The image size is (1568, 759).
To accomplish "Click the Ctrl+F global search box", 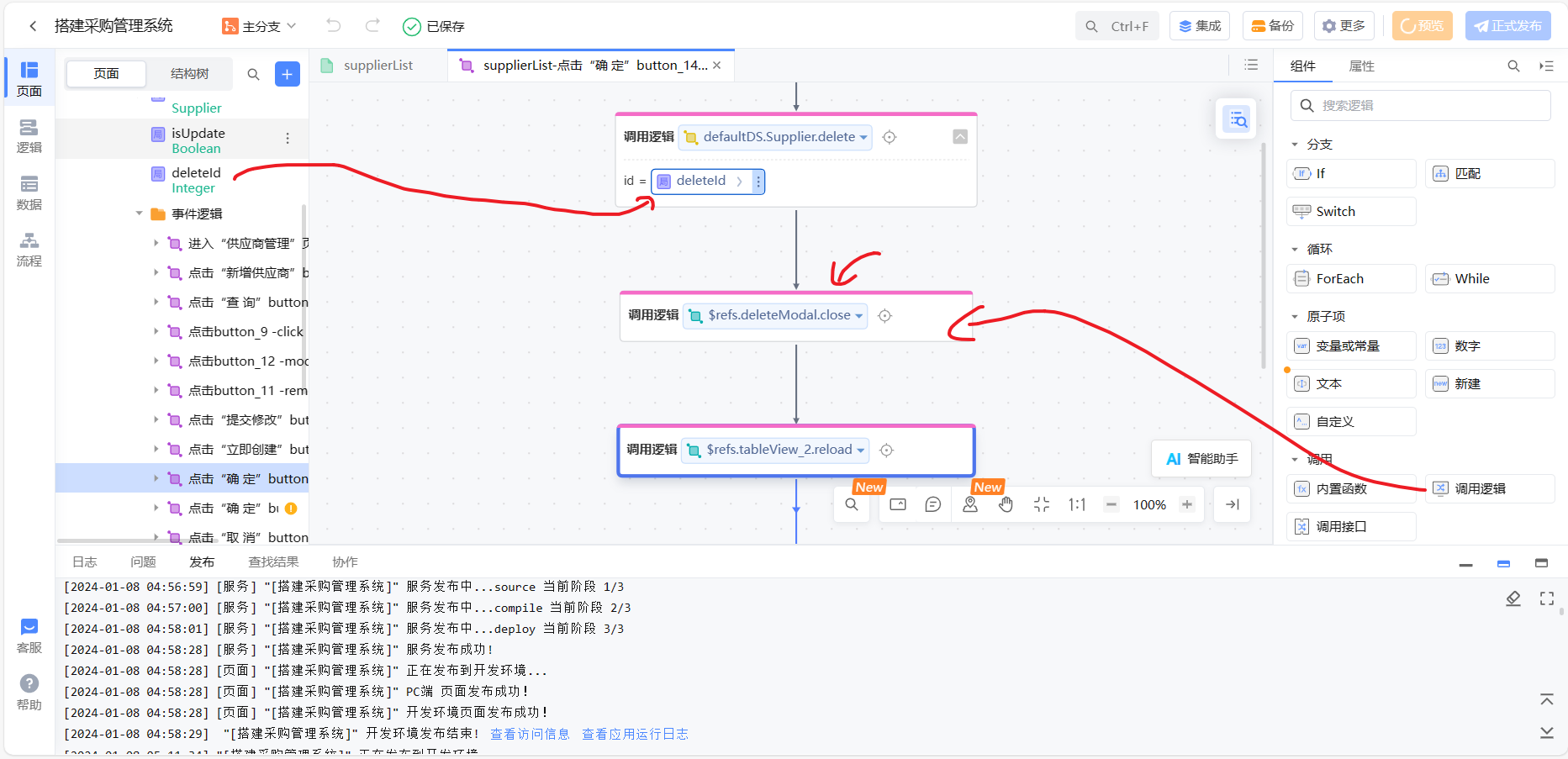I will [1117, 26].
